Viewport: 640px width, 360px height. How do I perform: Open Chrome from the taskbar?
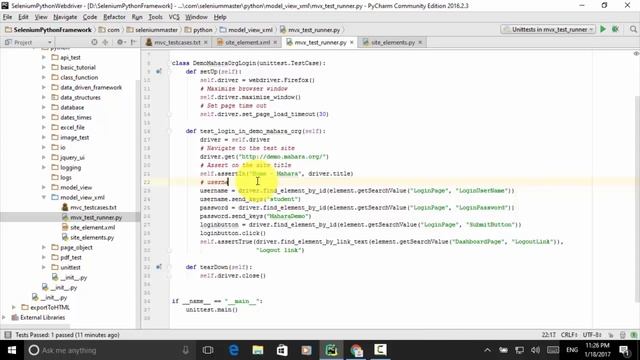(x=356, y=350)
